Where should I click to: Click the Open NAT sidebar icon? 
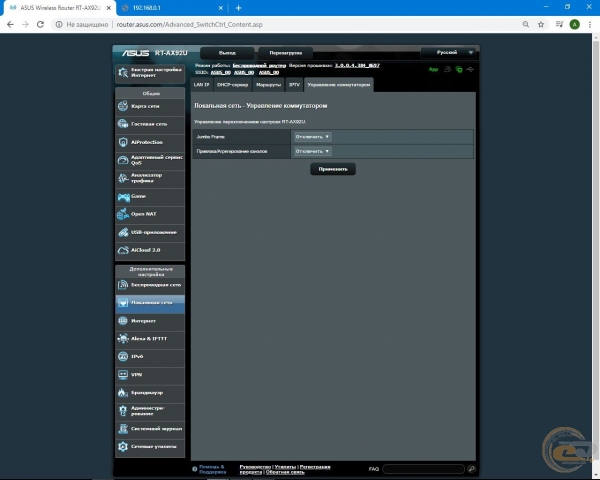point(124,213)
